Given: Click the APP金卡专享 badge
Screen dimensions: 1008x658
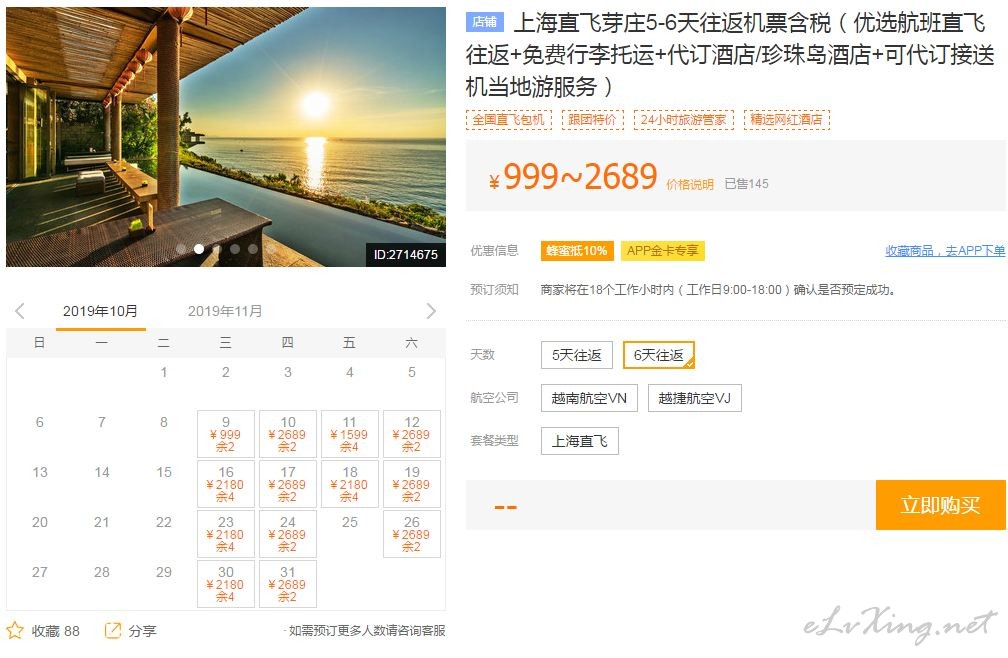Looking at the screenshot, I should pos(662,251).
